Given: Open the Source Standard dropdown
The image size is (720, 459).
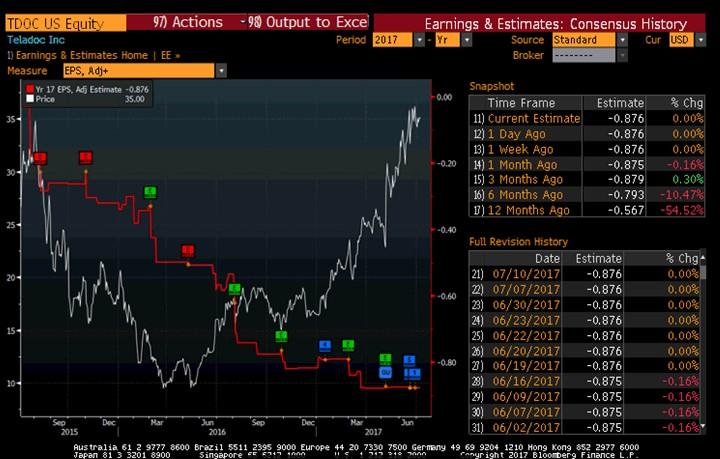Looking at the screenshot, I should click(622, 40).
